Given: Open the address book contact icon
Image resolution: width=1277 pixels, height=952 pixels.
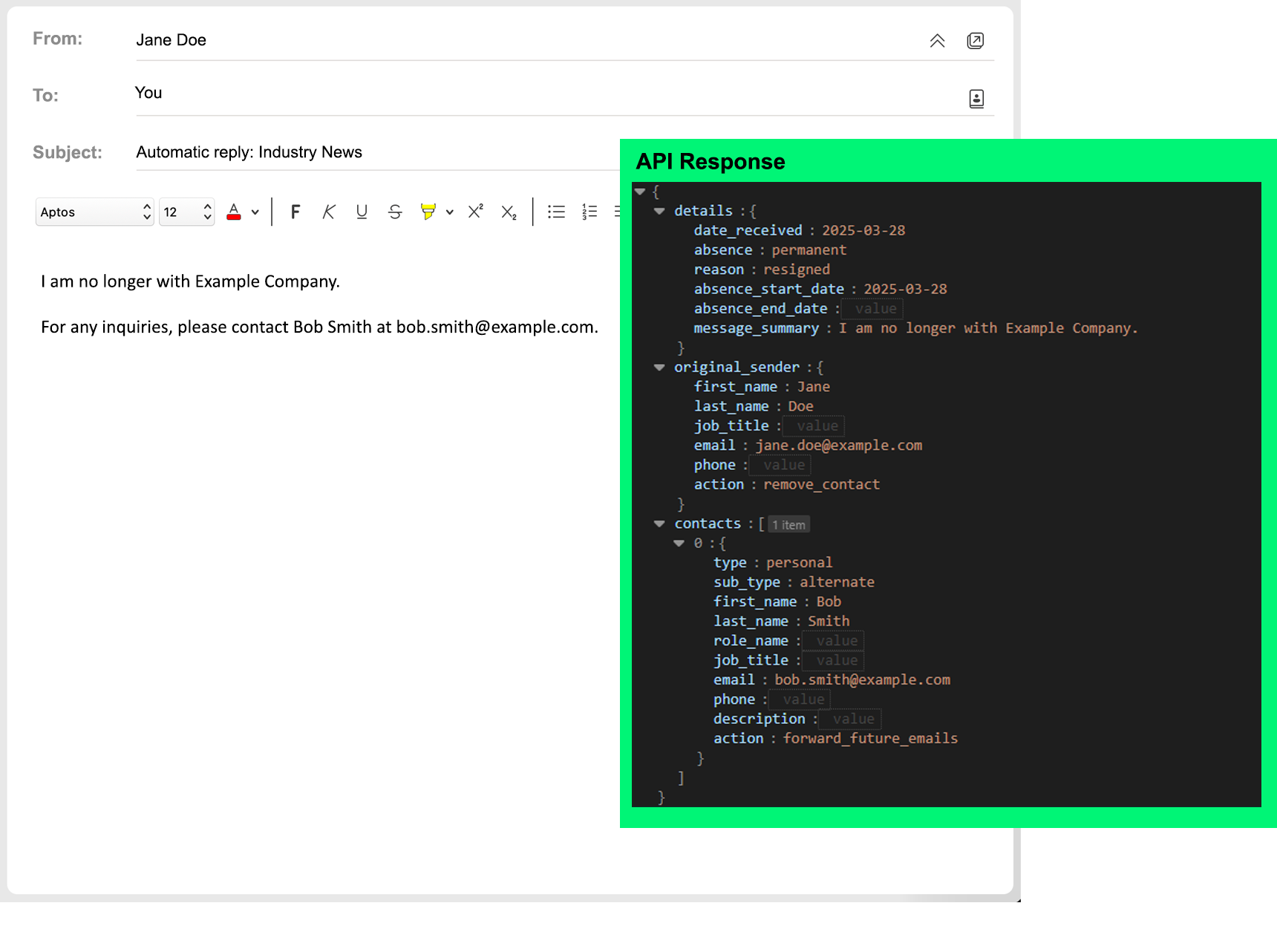Looking at the screenshot, I should [x=976, y=99].
